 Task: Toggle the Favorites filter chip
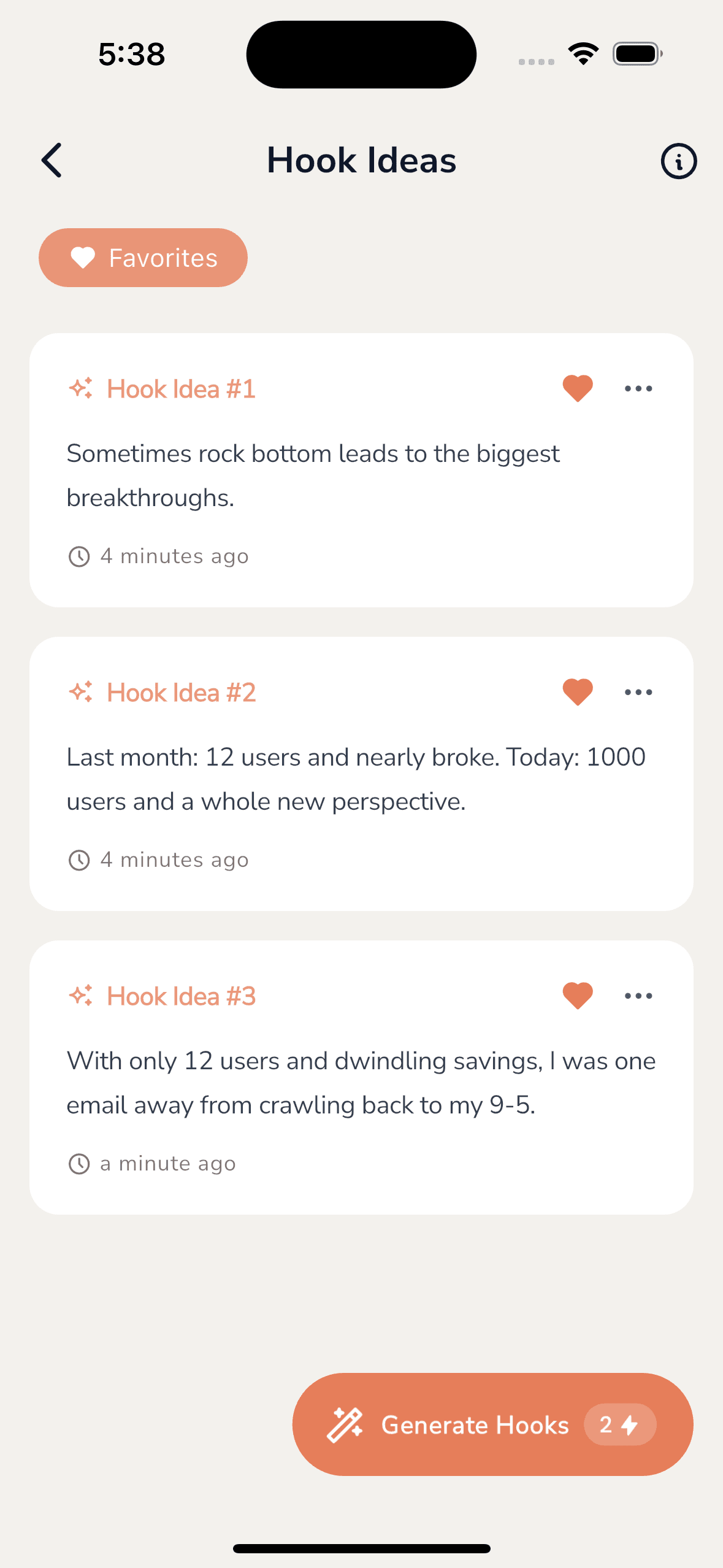(143, 258)
